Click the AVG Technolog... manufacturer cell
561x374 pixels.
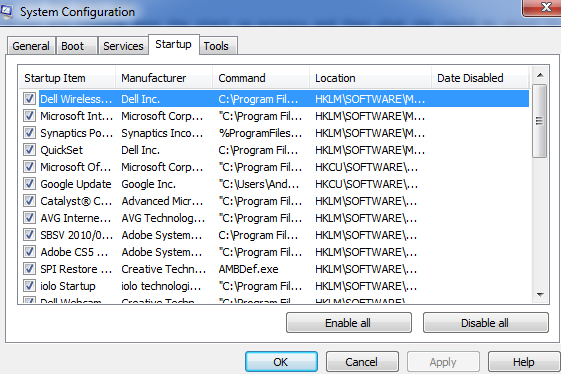click(x=163, y=218)
